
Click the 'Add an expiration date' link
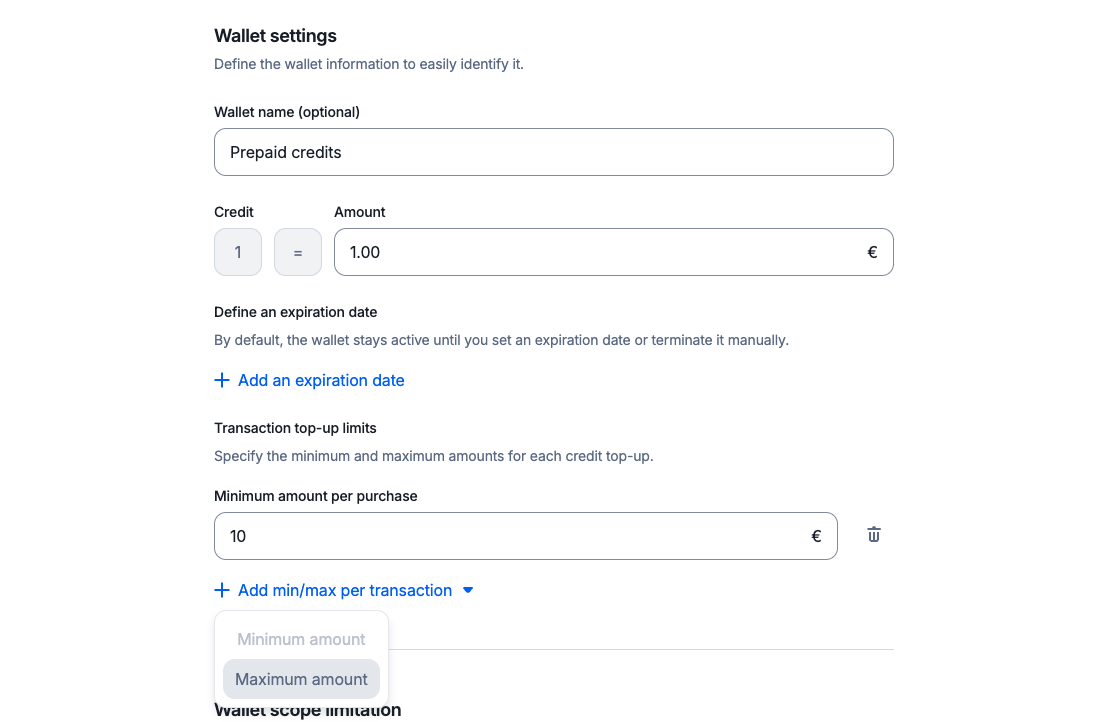[x=321, y=380]
